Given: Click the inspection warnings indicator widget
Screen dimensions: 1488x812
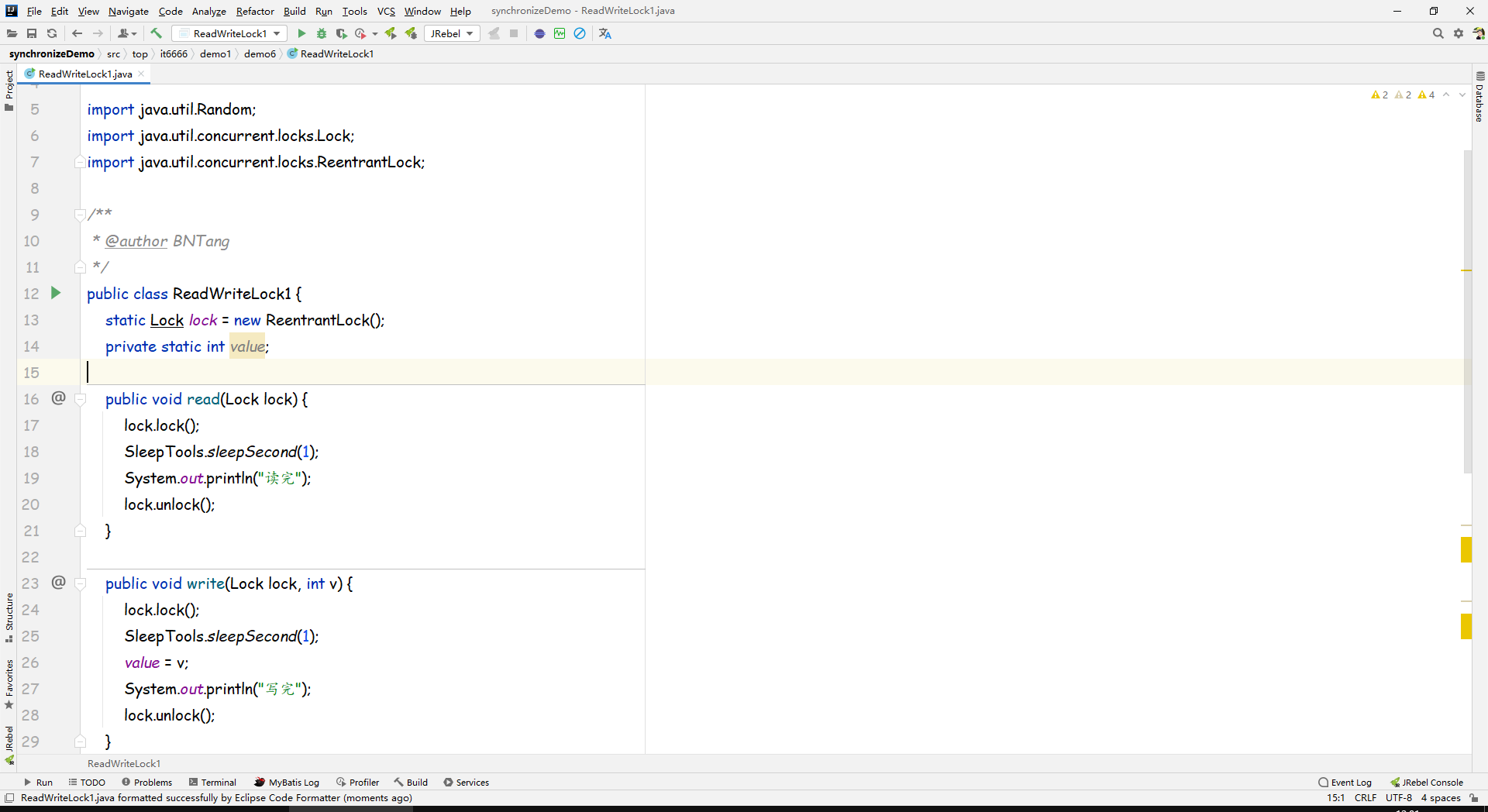Looking at the screenshot, I should (1403, 95).
